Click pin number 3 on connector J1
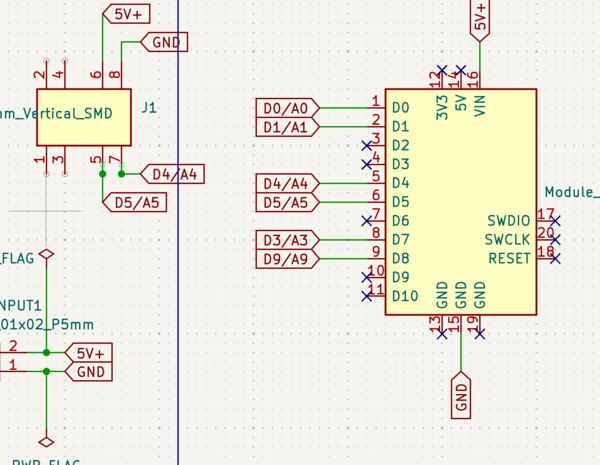The height and width of the screenshot is (465, 600). coord(59,158)
